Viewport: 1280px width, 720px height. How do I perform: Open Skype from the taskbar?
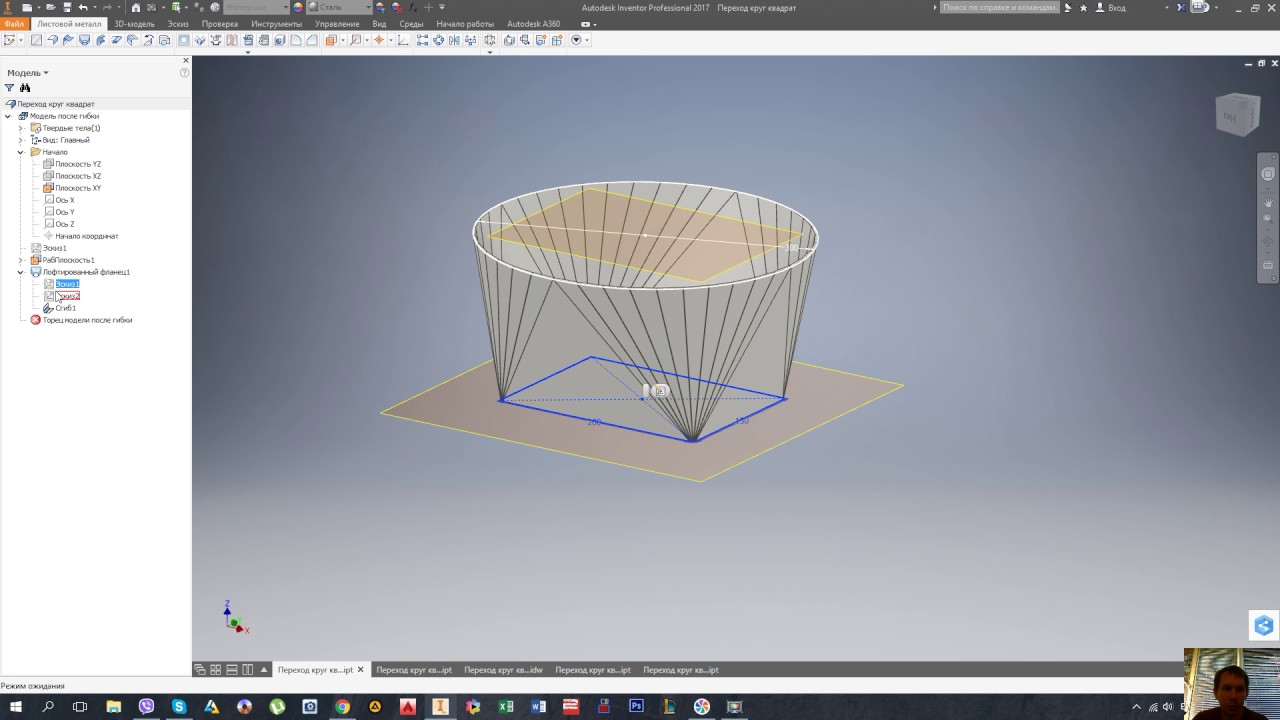(179, 707)
